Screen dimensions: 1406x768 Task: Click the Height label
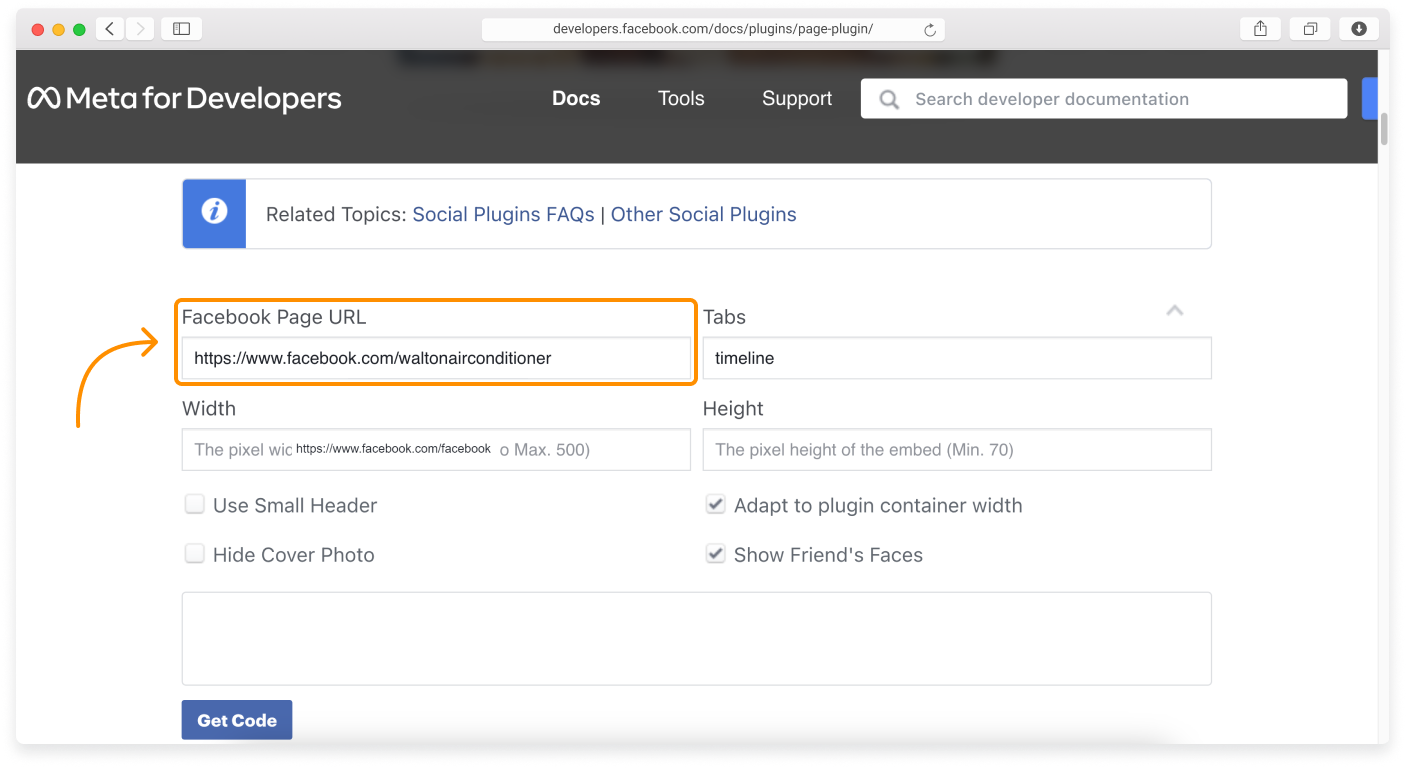733,408
